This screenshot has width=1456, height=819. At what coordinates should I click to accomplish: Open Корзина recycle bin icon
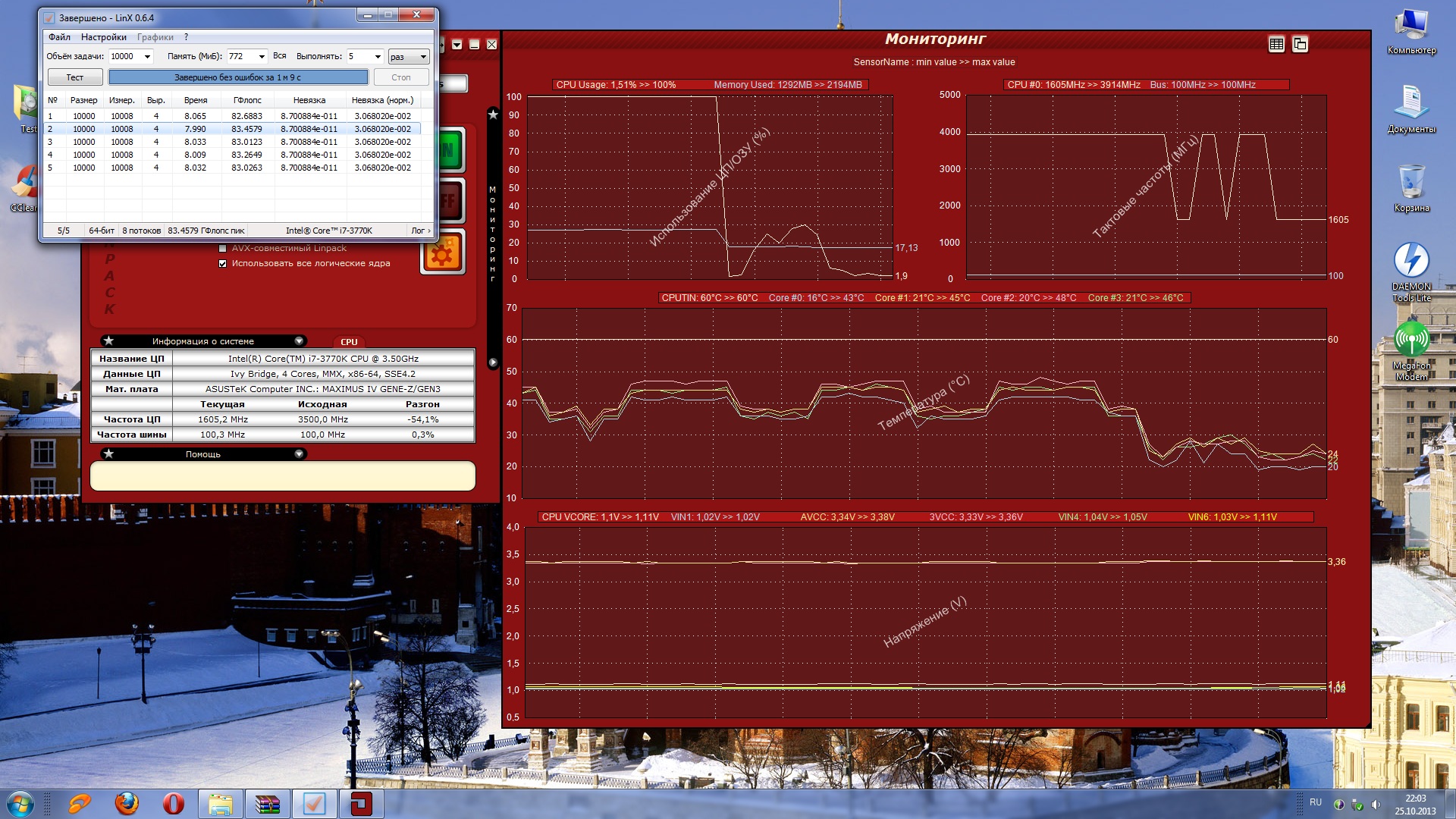point(1411,183)
